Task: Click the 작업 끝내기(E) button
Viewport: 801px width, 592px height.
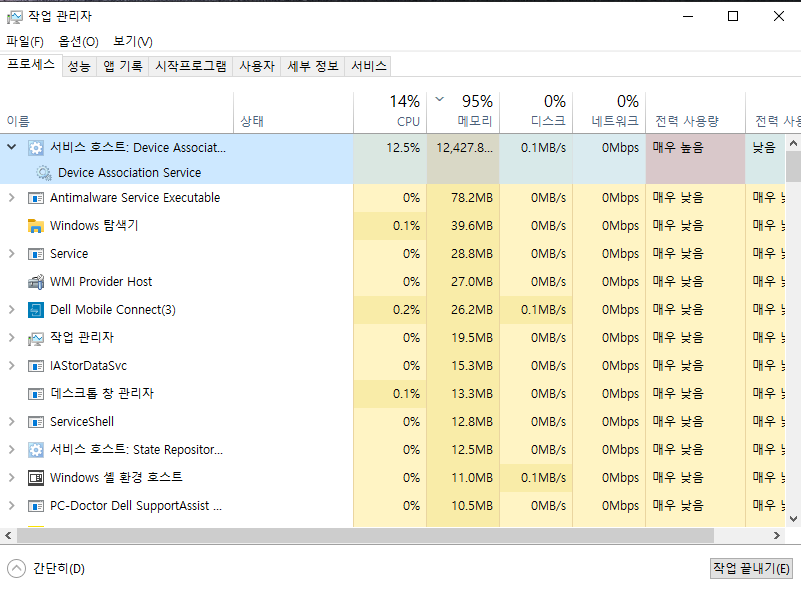Action: 751,568
